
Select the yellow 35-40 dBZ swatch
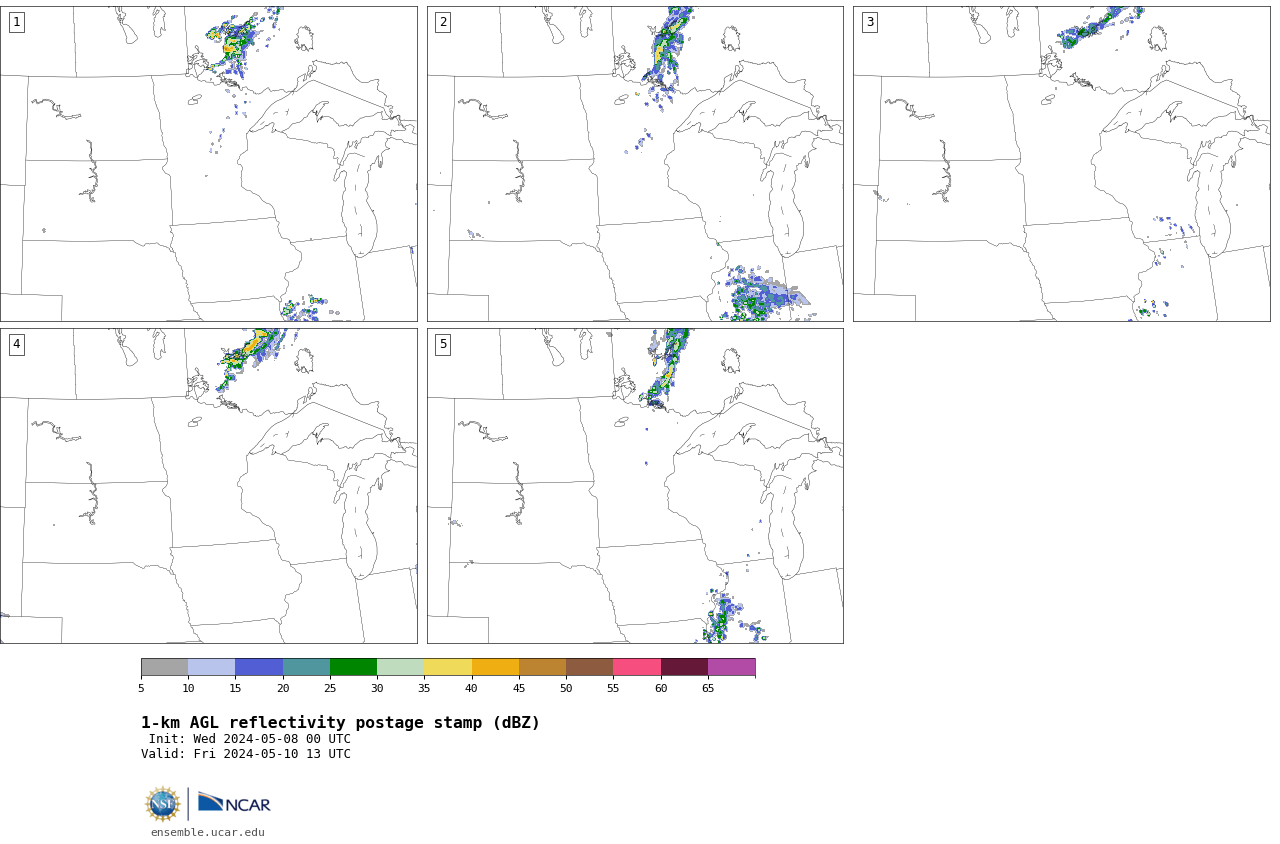(x=448, y=667)
